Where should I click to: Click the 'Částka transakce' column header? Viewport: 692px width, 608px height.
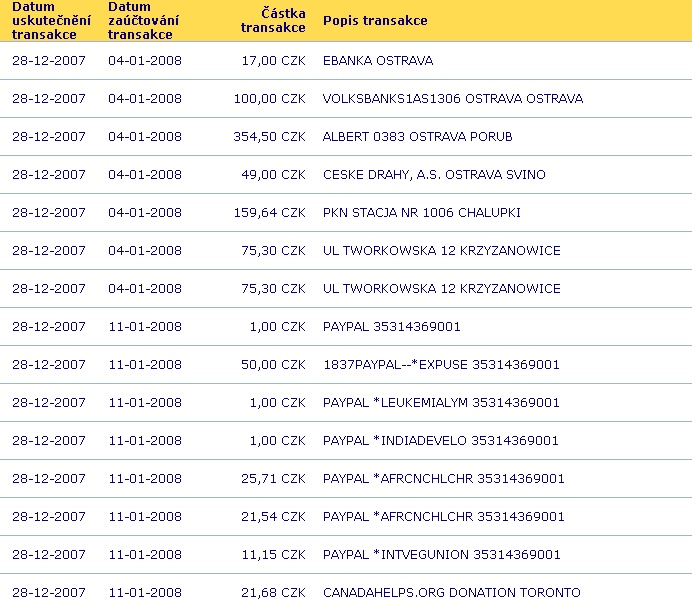273,20
